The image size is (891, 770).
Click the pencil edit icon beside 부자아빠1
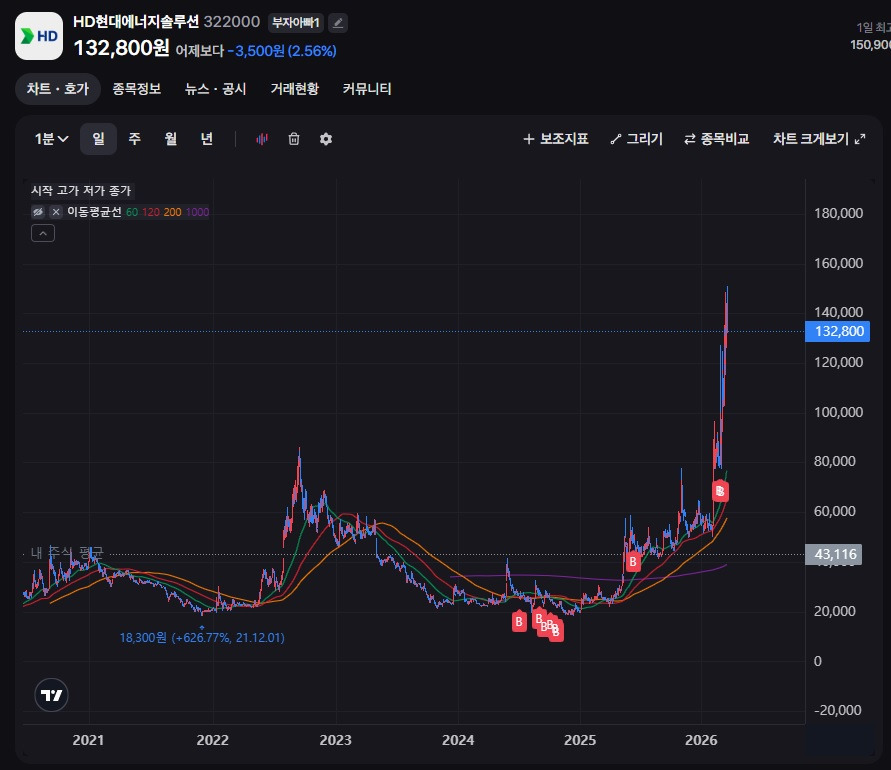338,23
